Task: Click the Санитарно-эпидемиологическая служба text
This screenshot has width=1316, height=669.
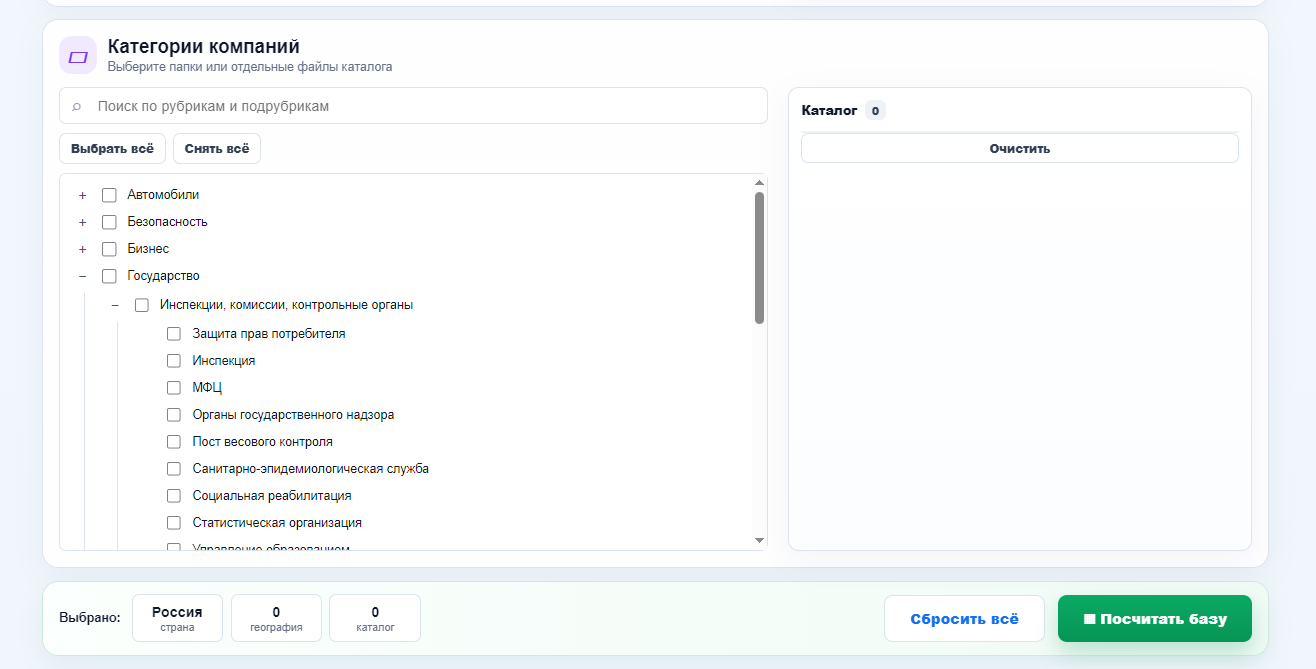Action: (x=311, y=469)
